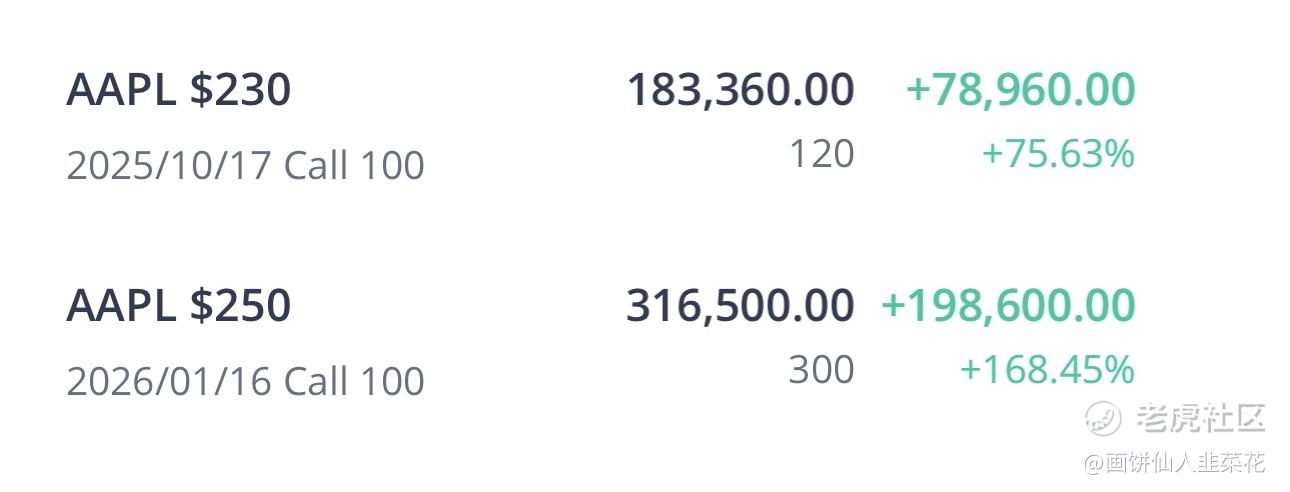Click the 2026/01/16 expiry date

(x=169, y=381)
